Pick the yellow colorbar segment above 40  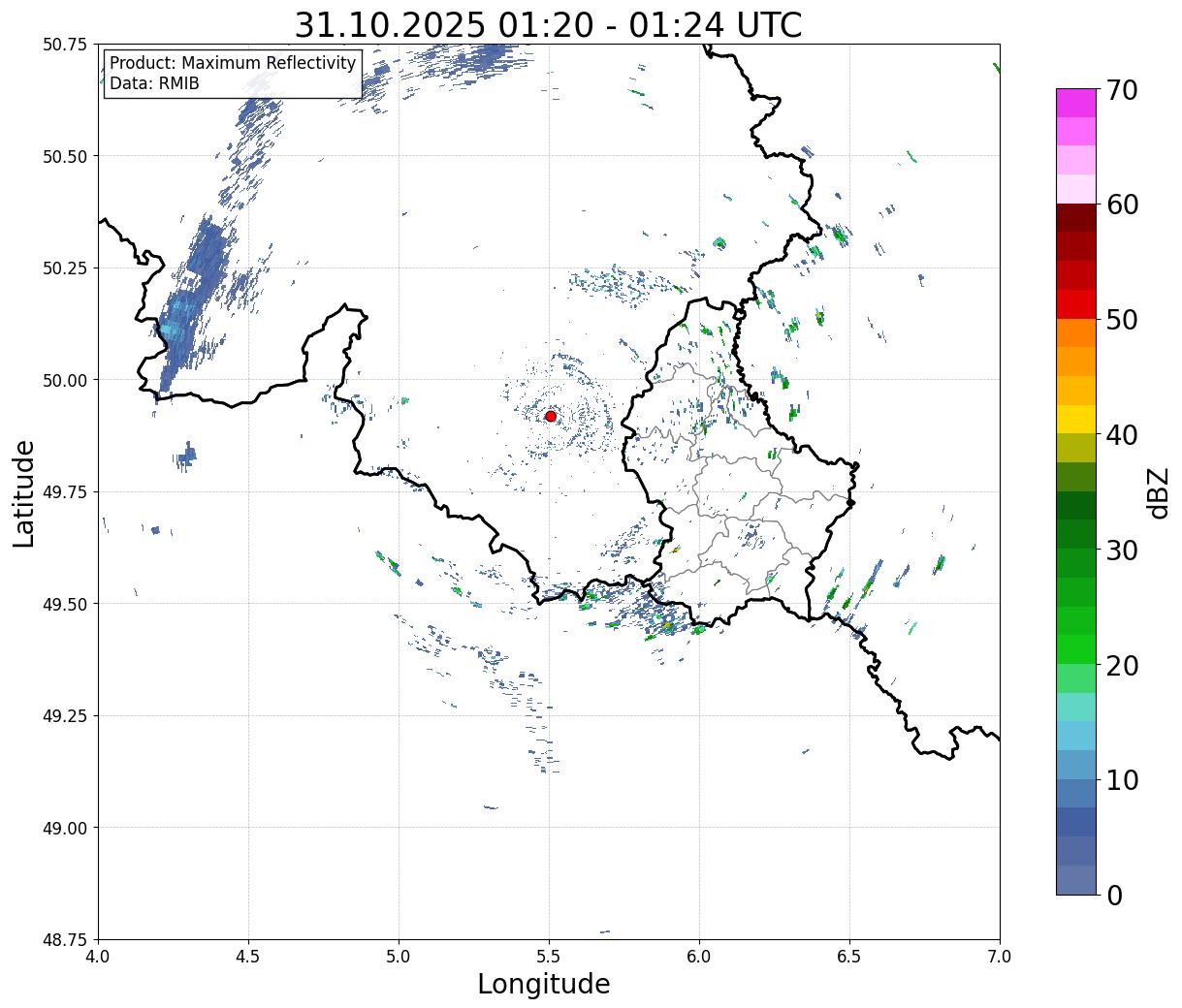[1075, 419]
